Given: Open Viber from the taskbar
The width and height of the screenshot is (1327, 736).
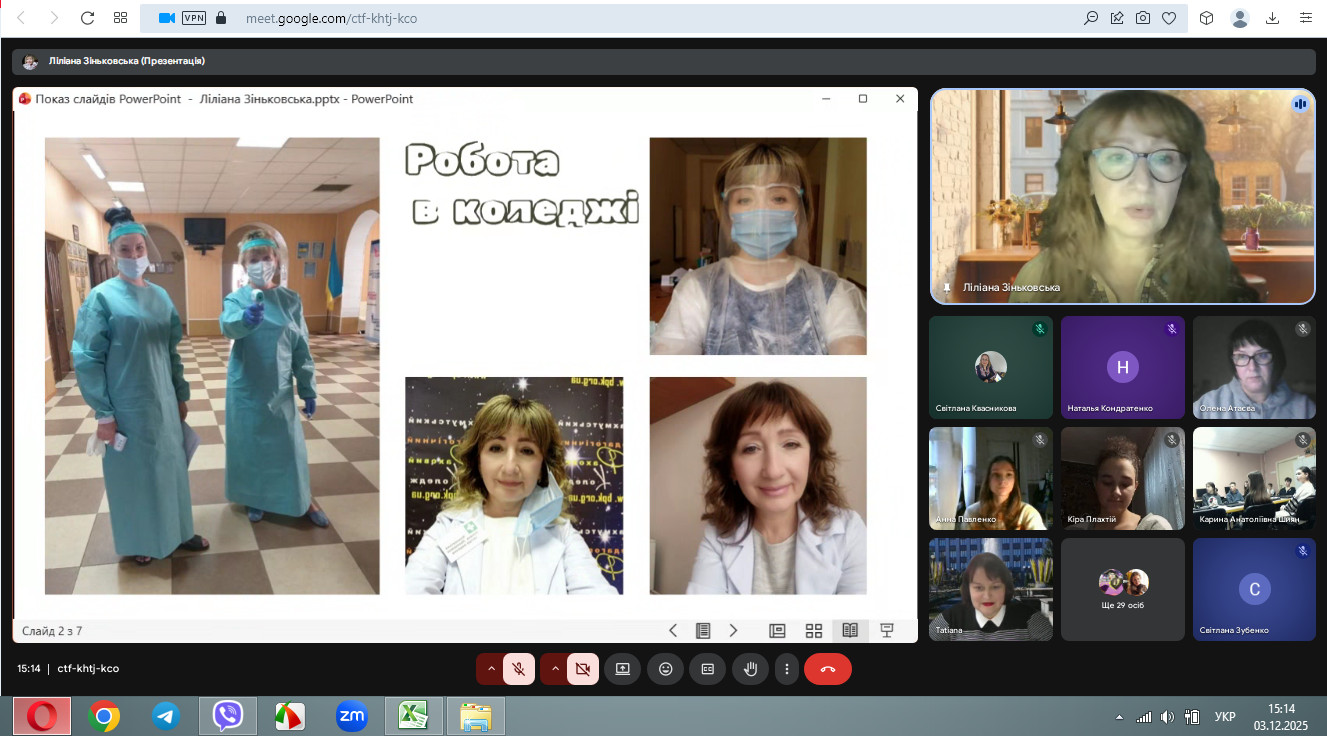Looking at the screenshot, I should pyautogui.click(x=228, y=716).
